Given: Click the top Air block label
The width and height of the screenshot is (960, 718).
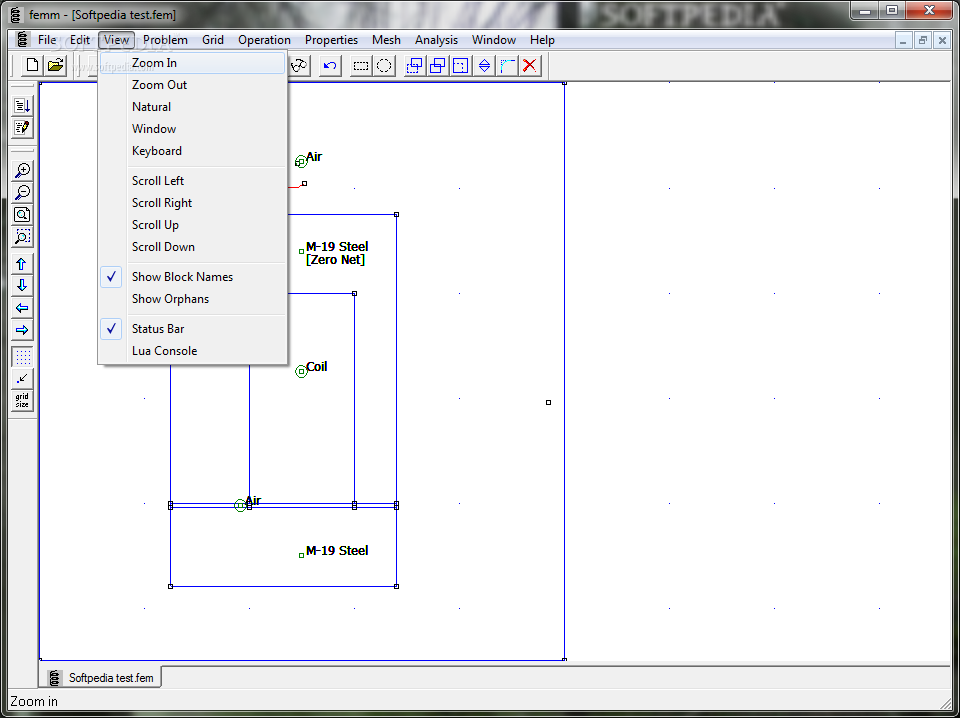Looking at the screenshot, I should tap(314, 157).
